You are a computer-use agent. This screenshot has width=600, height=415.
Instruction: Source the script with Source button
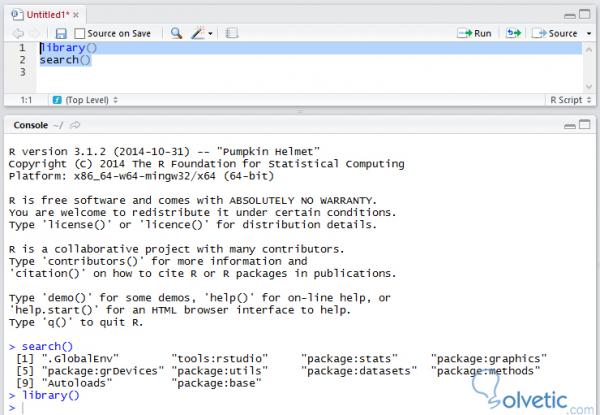click(555, 33)
